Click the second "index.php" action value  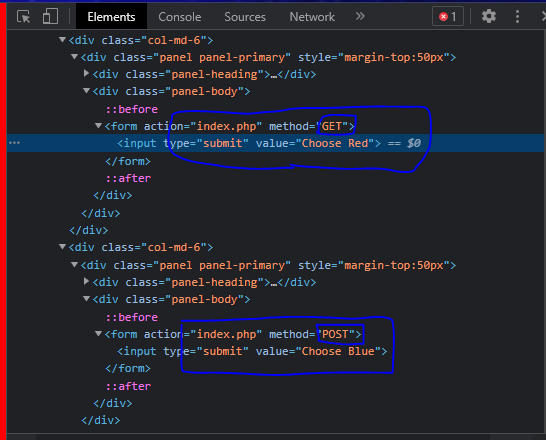pos(226,334)
